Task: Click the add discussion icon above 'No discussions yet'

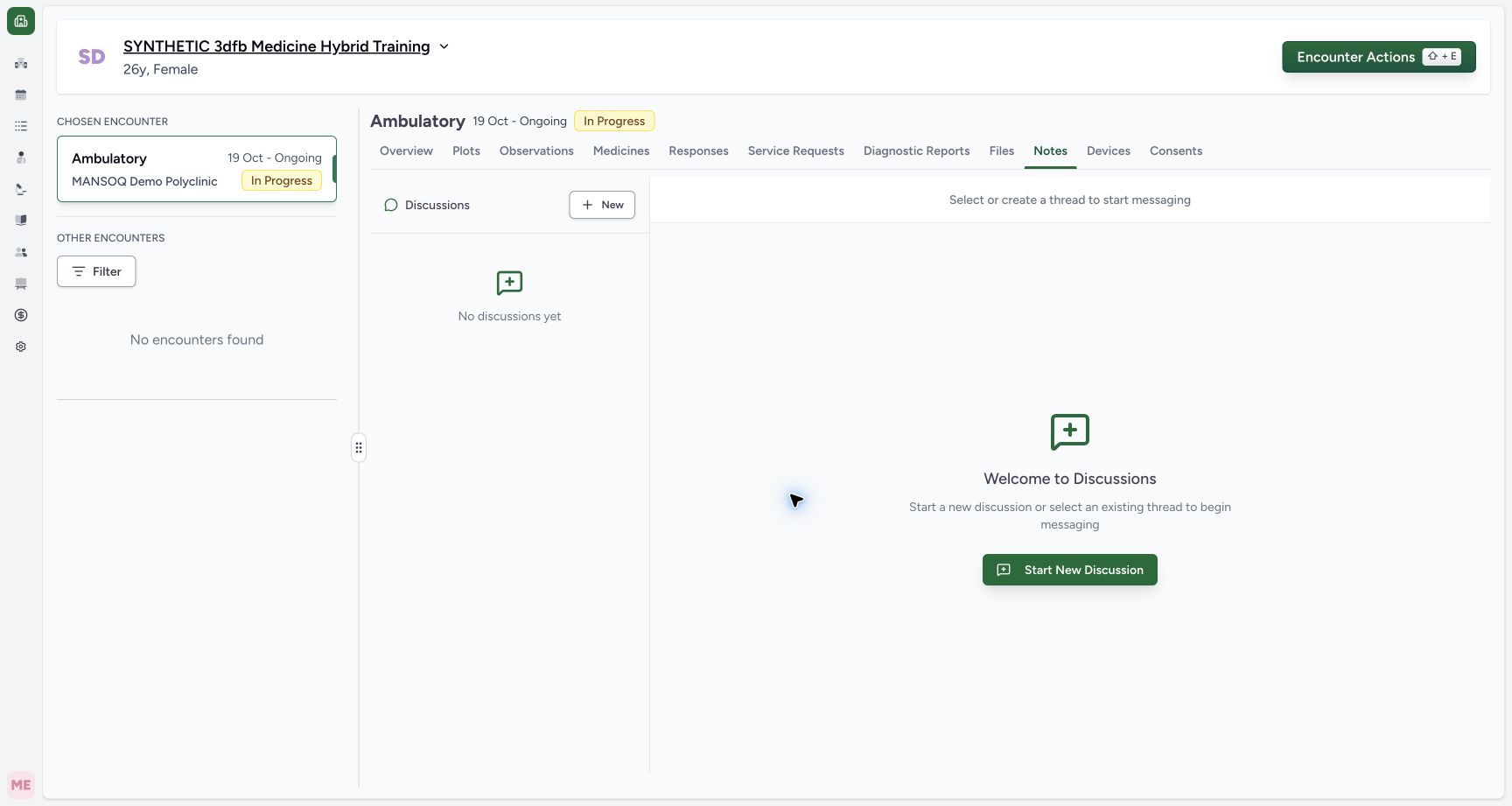Action: tap(509, 283)
